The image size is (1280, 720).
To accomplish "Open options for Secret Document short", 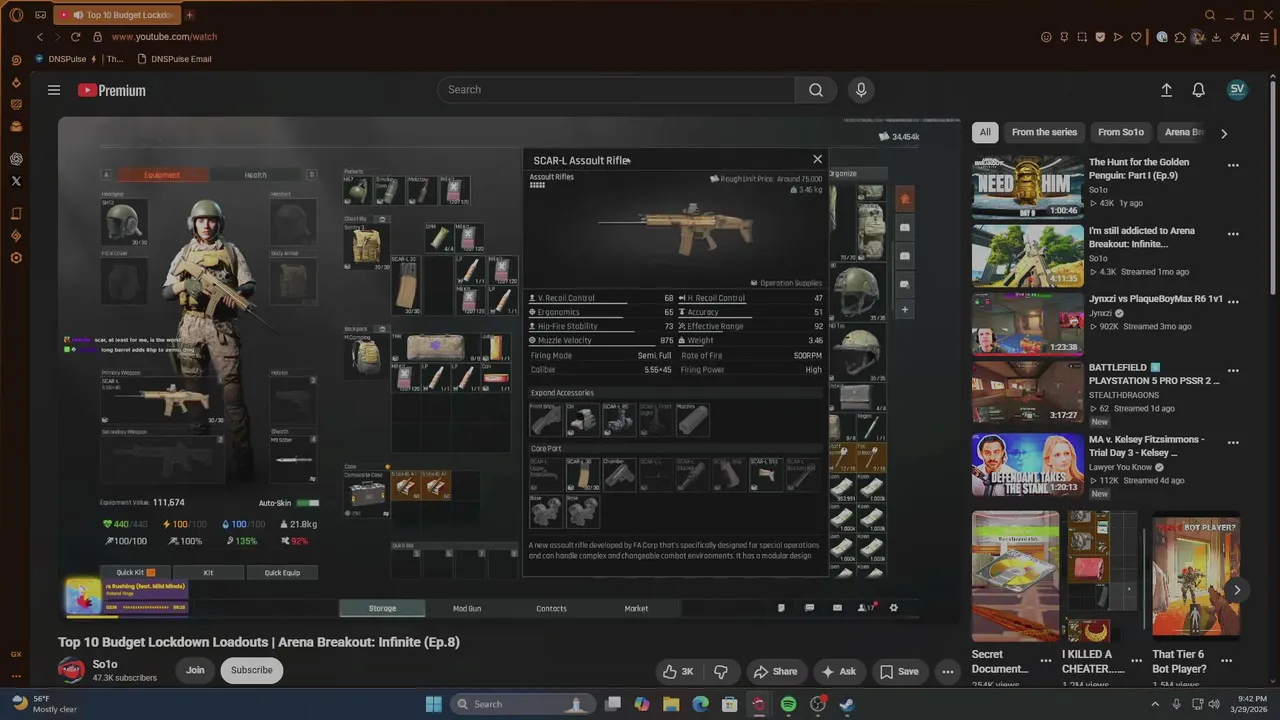I will tap(1046, 661).
